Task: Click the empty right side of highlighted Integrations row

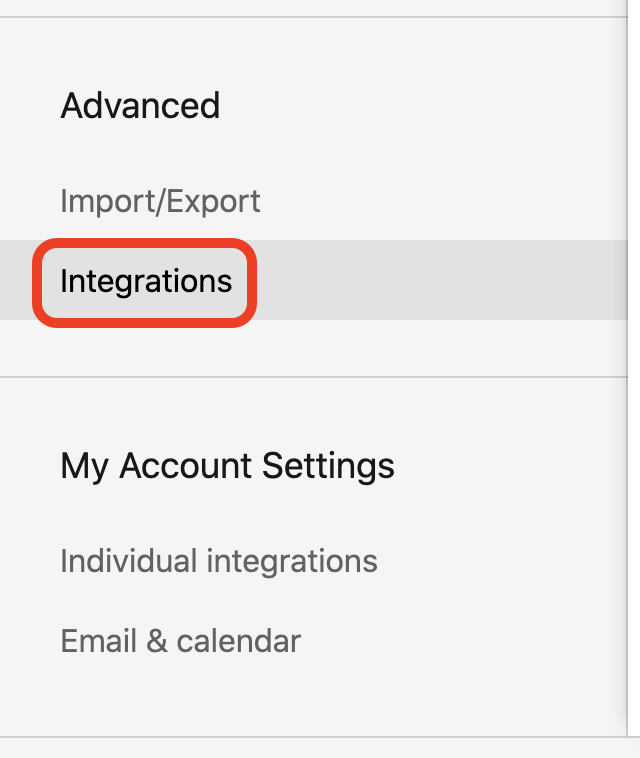Action: coord(440,280)
